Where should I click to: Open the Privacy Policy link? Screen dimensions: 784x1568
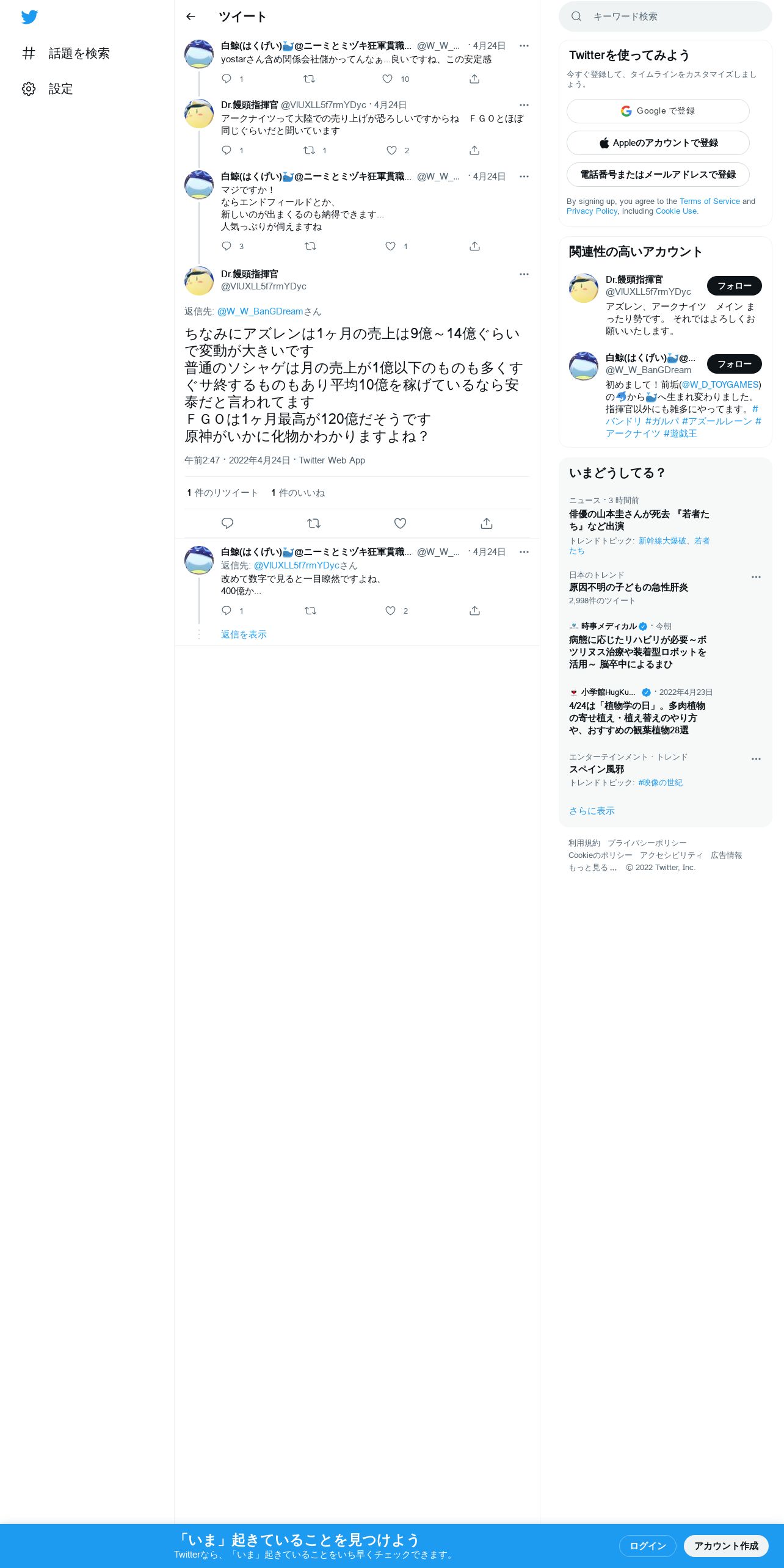click(x=592, y=211)
